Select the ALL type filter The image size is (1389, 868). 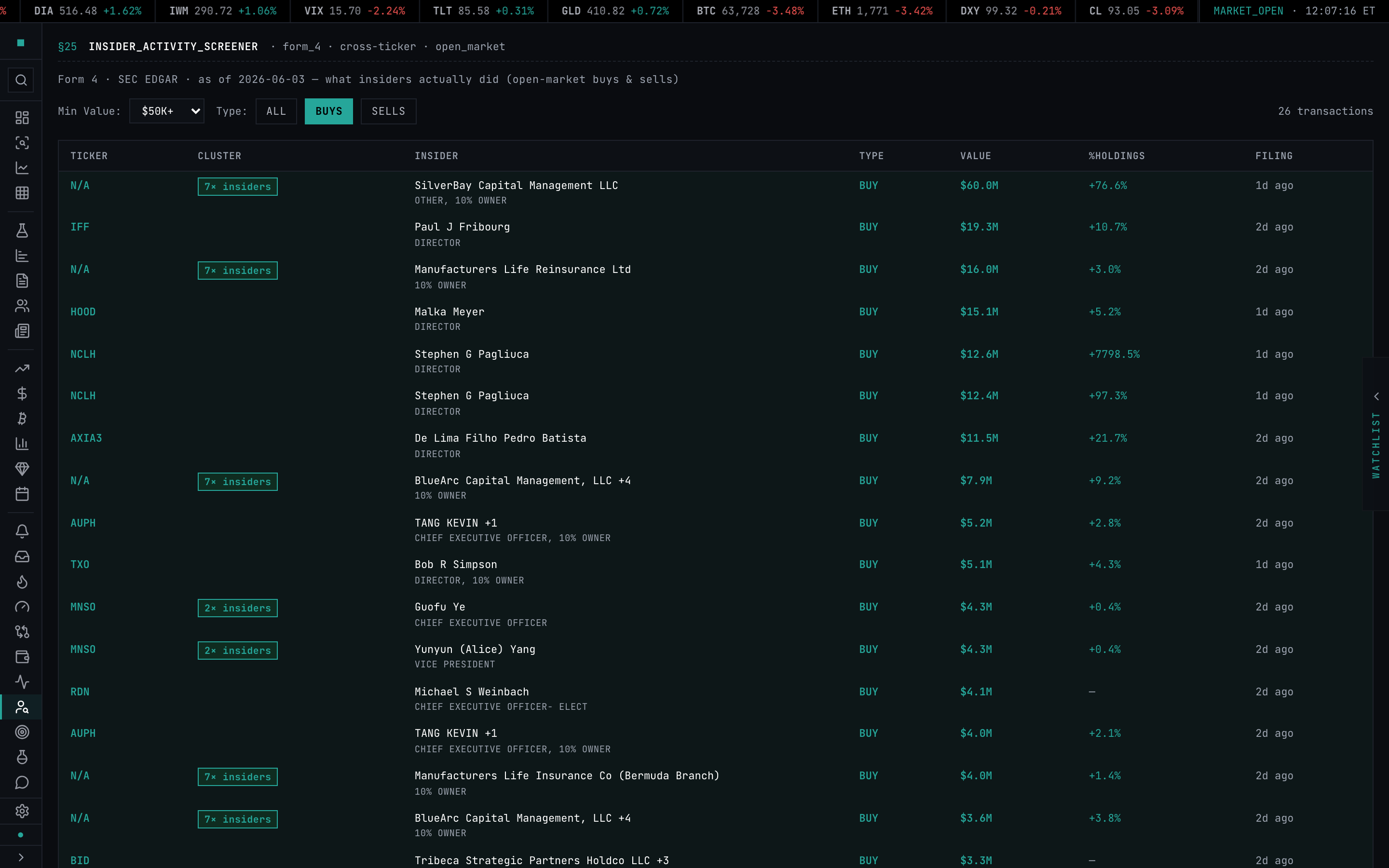tap(276, 111)
